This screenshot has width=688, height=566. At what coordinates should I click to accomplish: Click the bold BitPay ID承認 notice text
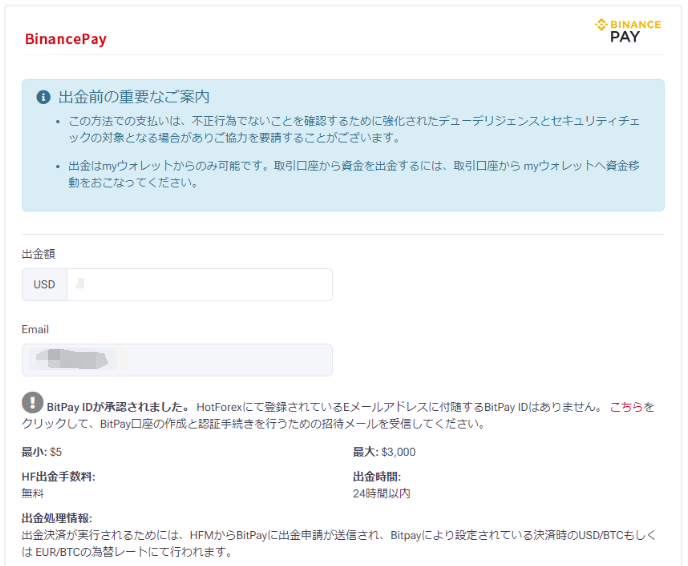pos(118,407)
